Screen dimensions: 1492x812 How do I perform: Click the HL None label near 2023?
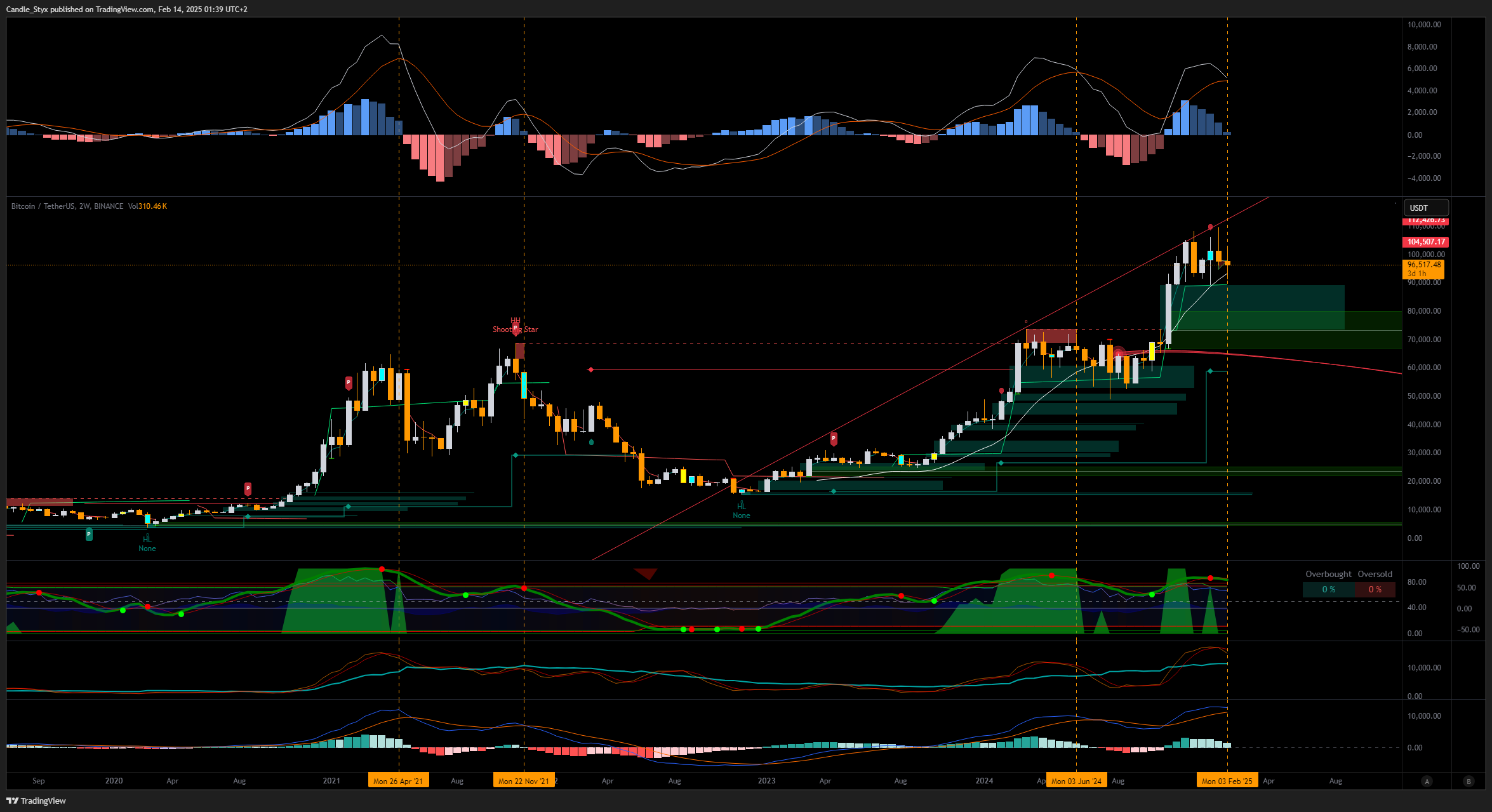coord(742,511)
